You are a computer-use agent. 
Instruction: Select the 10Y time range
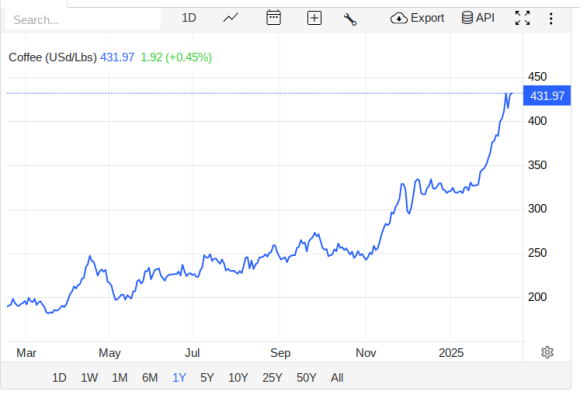coord(238,378)
